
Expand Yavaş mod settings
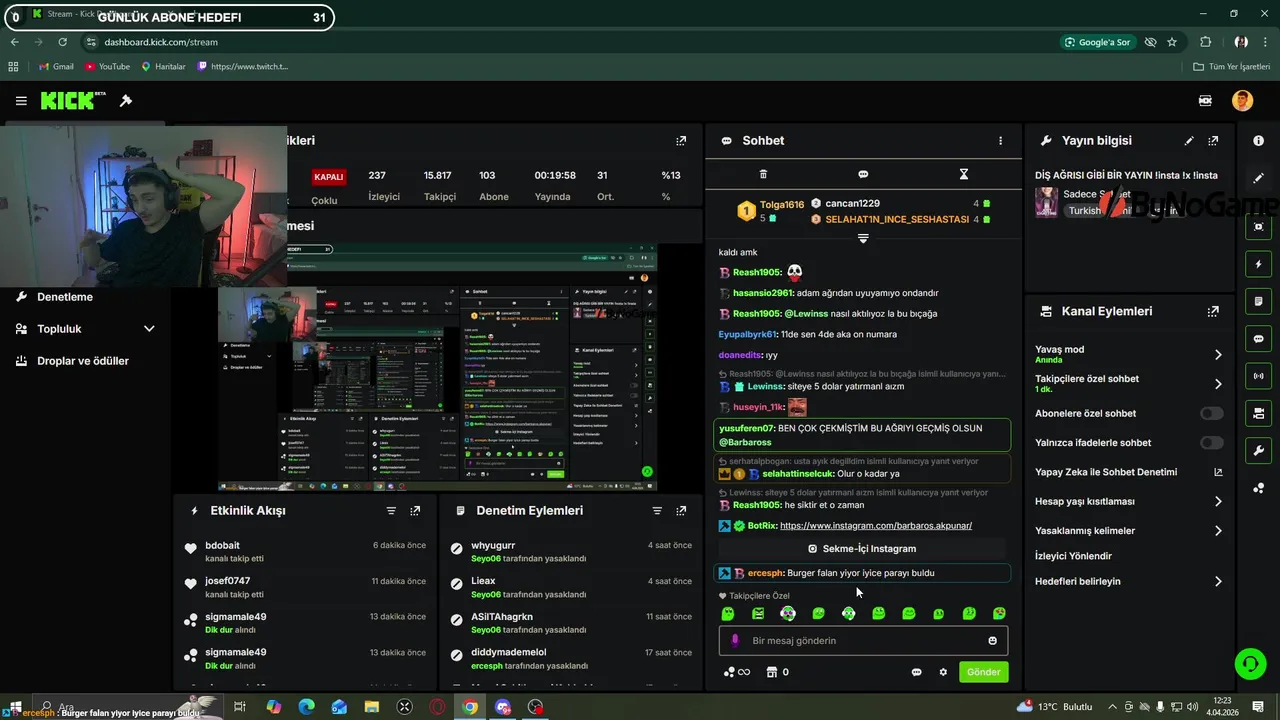coord(1218,355)
